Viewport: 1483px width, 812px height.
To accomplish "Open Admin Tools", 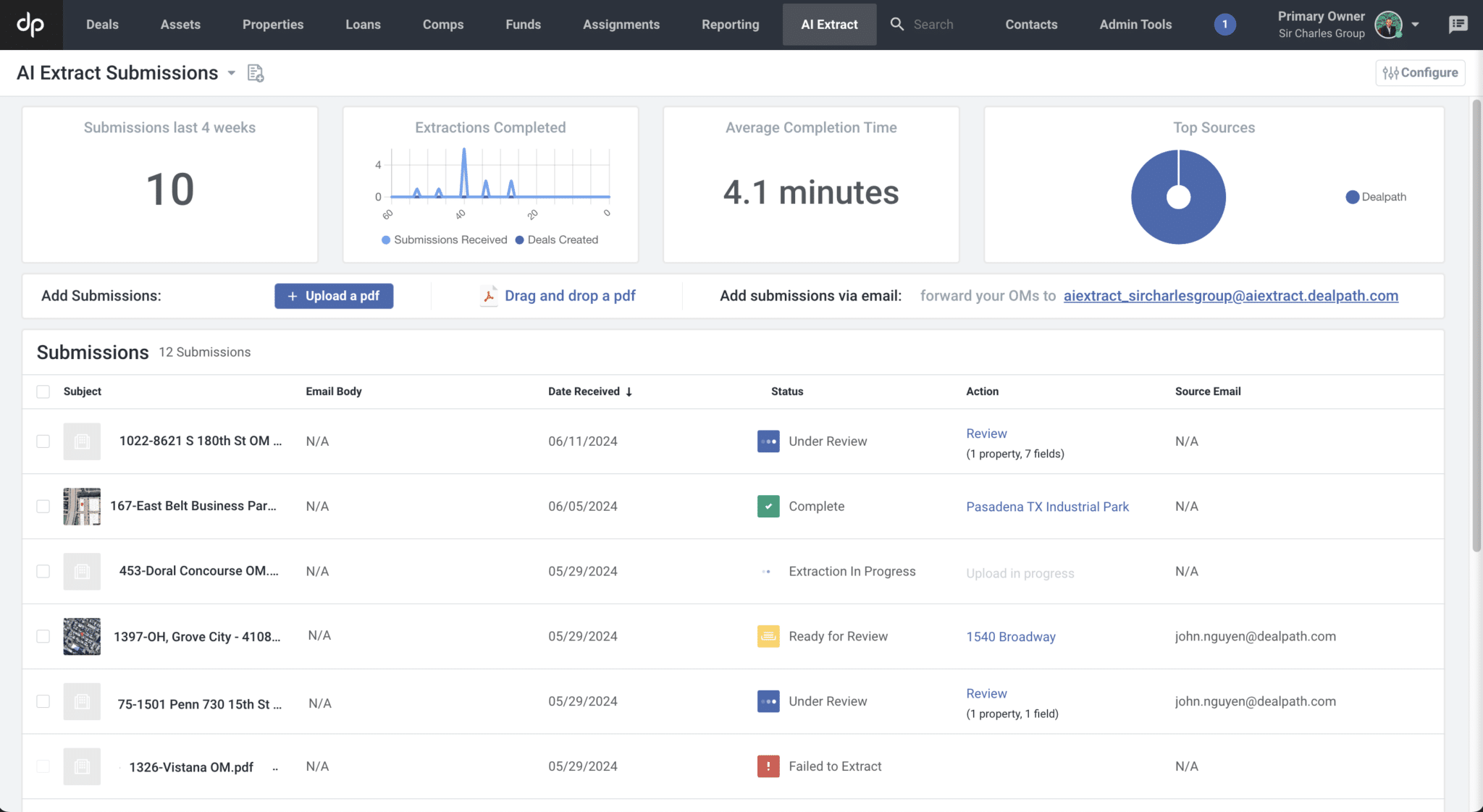I will click(x=1135, y=25).
